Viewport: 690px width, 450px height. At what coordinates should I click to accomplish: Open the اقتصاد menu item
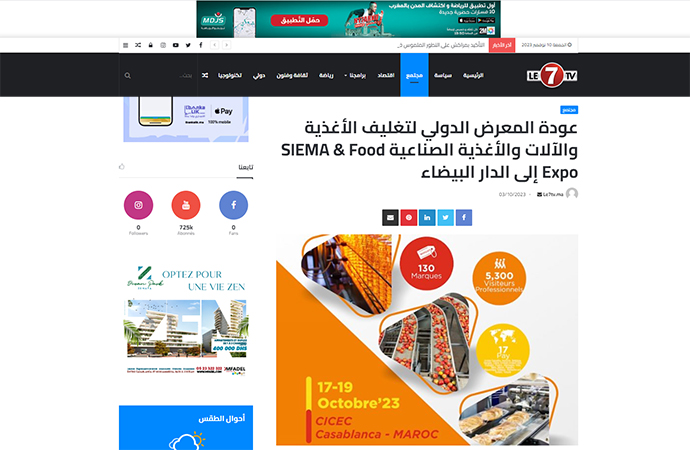386,75
